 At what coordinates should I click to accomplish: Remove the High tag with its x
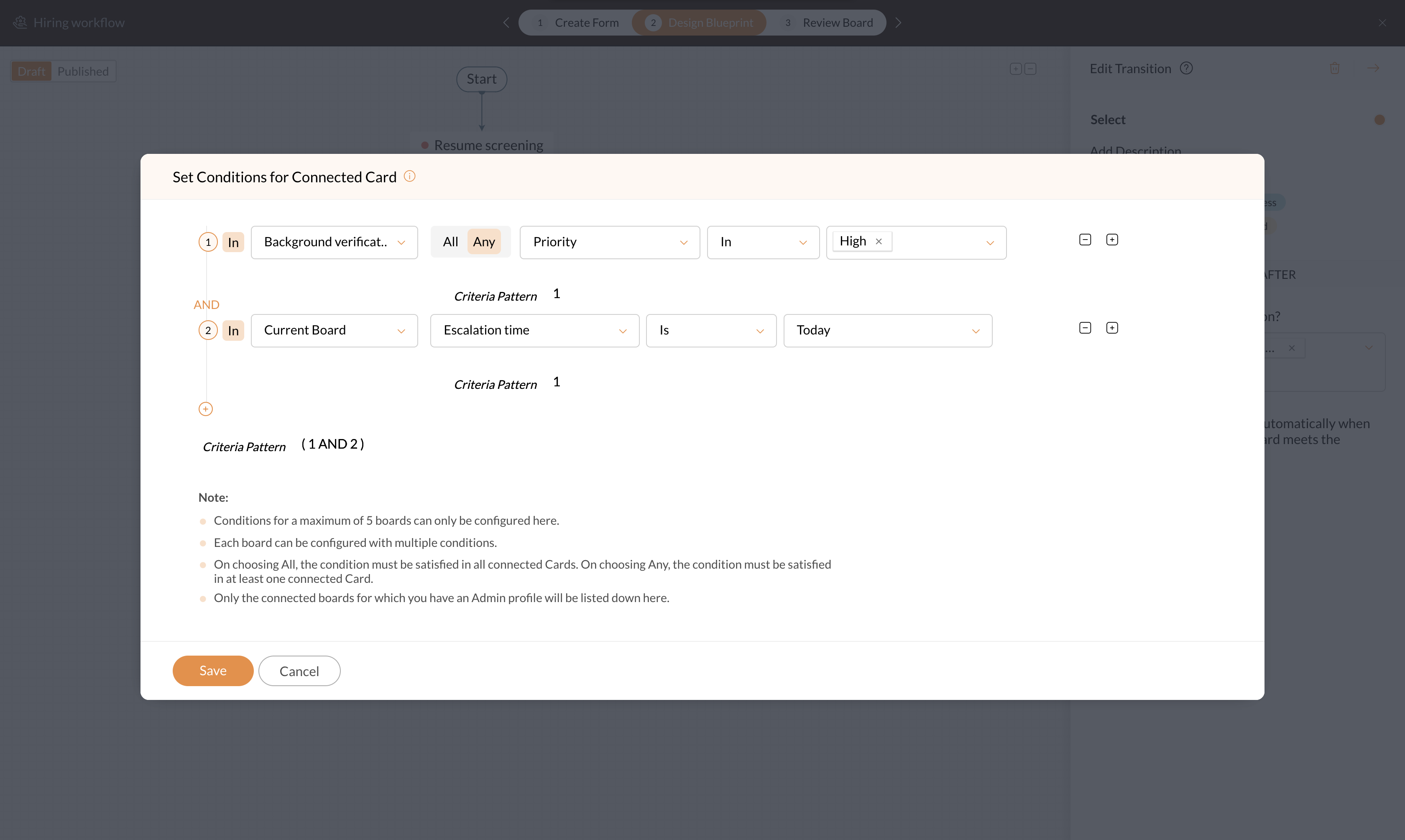pyautogui.click(x=879, y=242)
